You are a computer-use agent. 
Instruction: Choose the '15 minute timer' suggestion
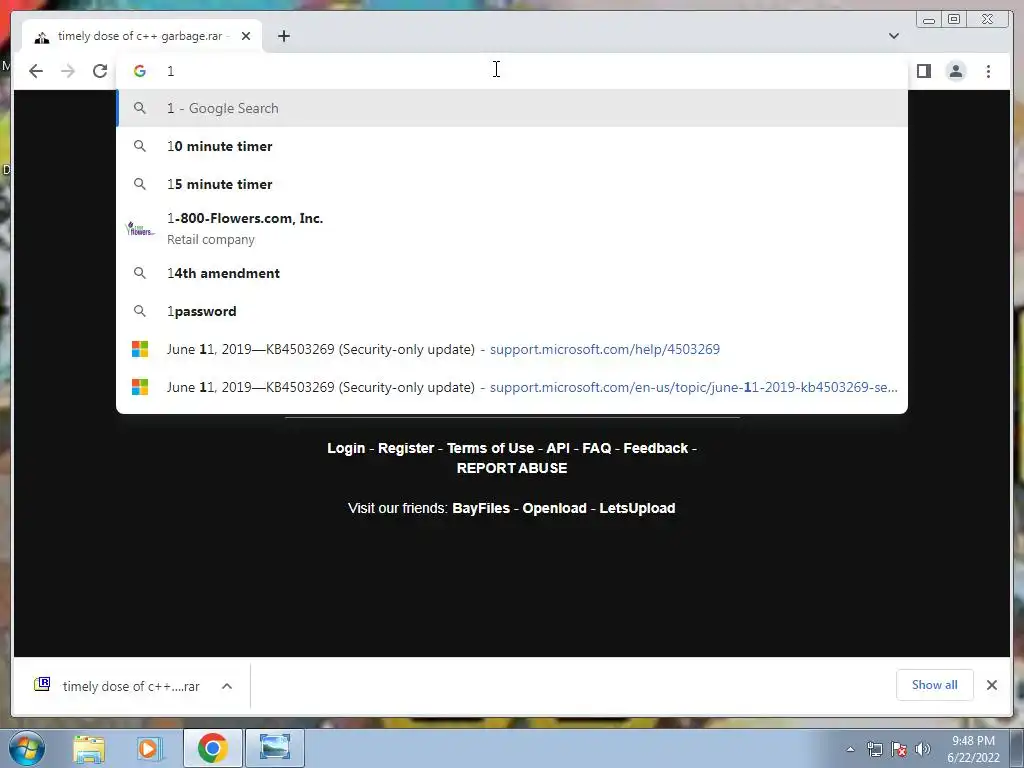511,184
